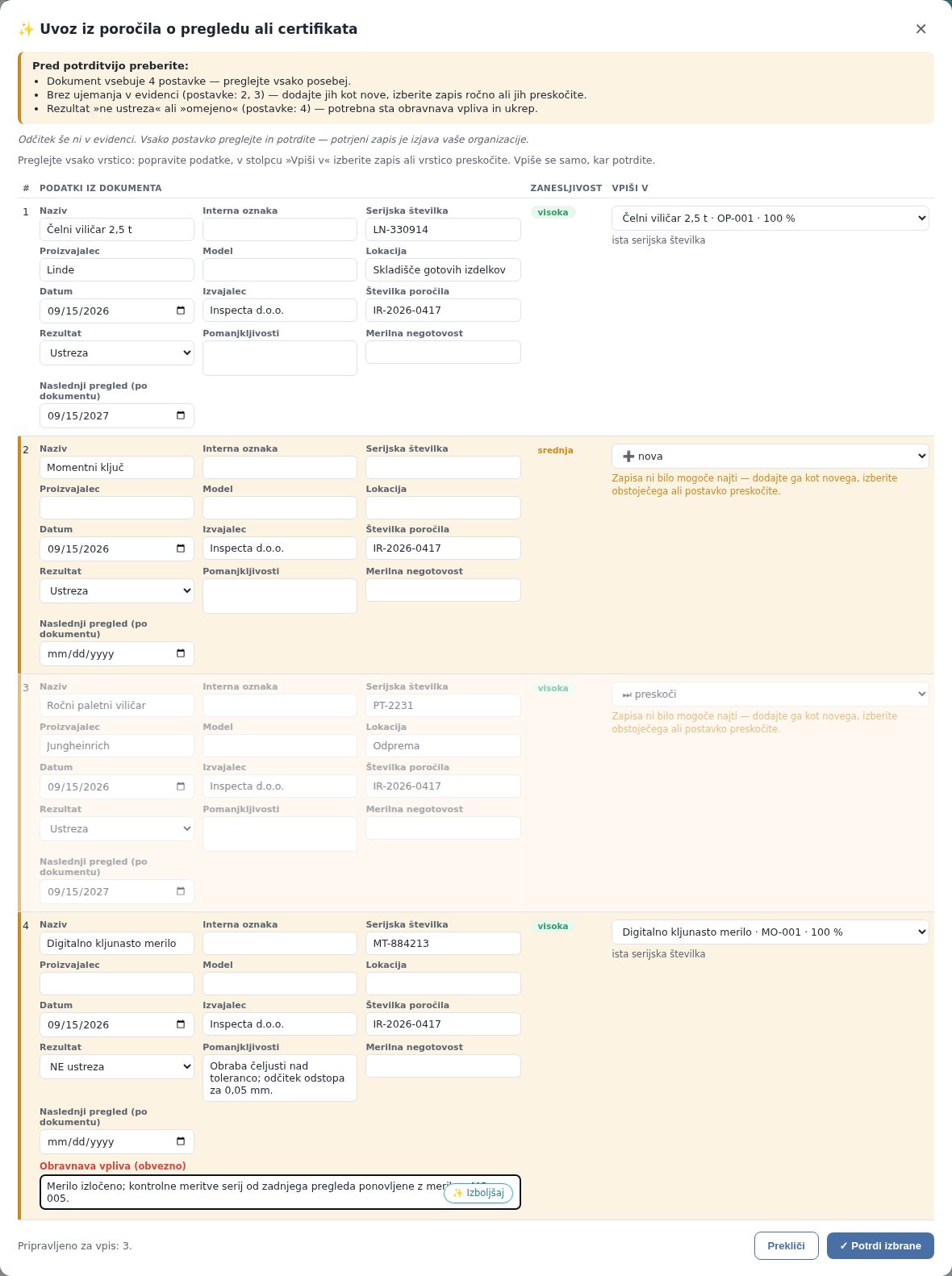This screenshot has height=1276, width=952.
Task: Click Proizvajalec field containing Linde
Action: coord(117,269)
